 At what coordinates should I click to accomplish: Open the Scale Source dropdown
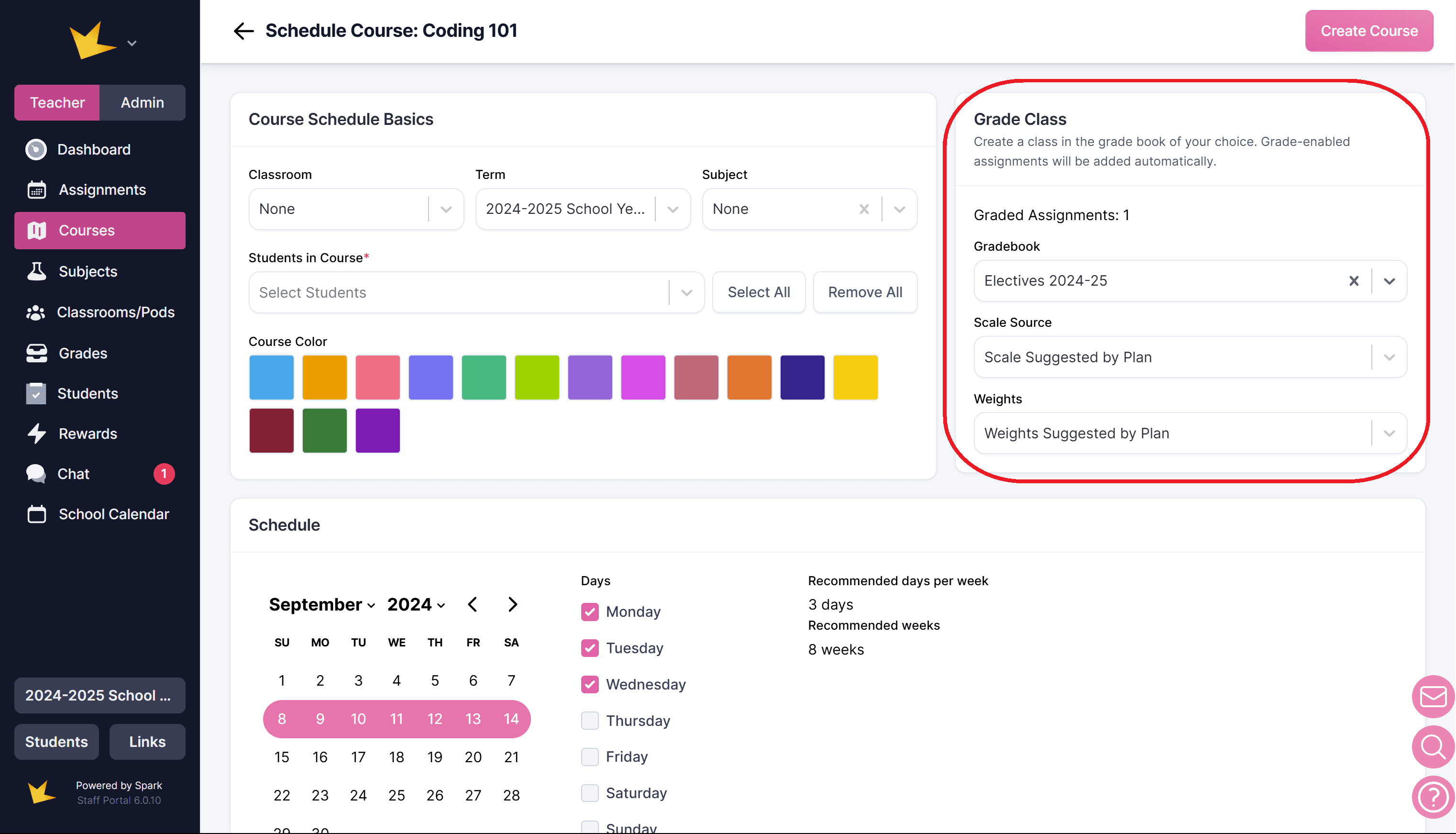point(1389,357)
